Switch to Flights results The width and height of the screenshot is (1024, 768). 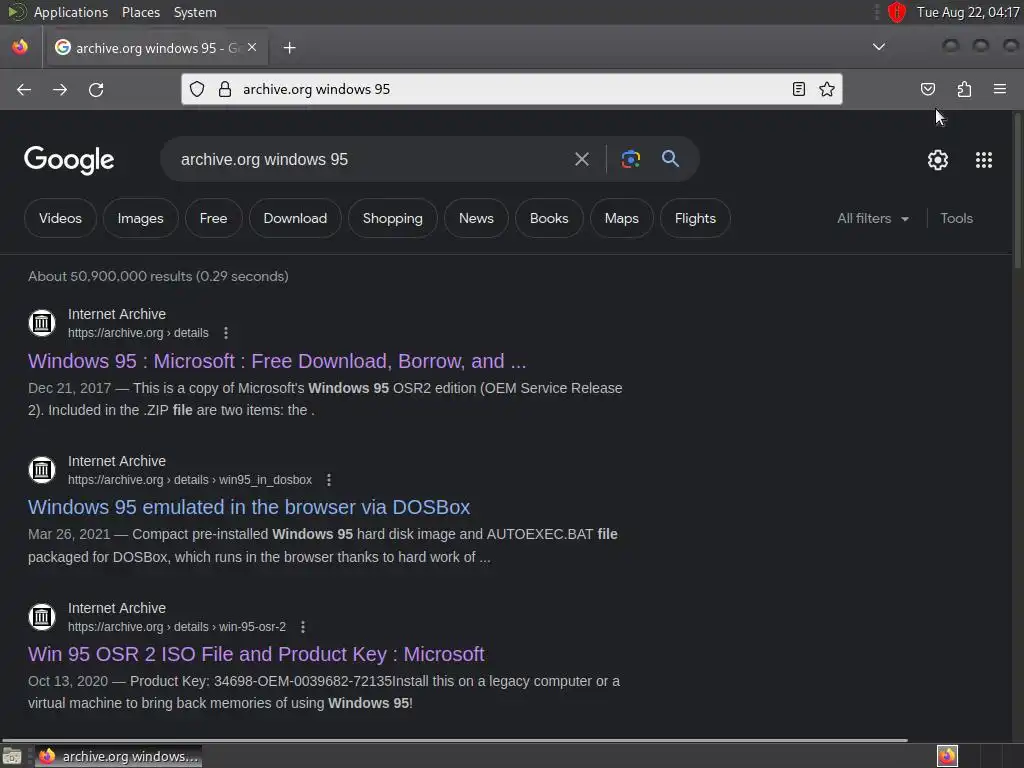695,218
